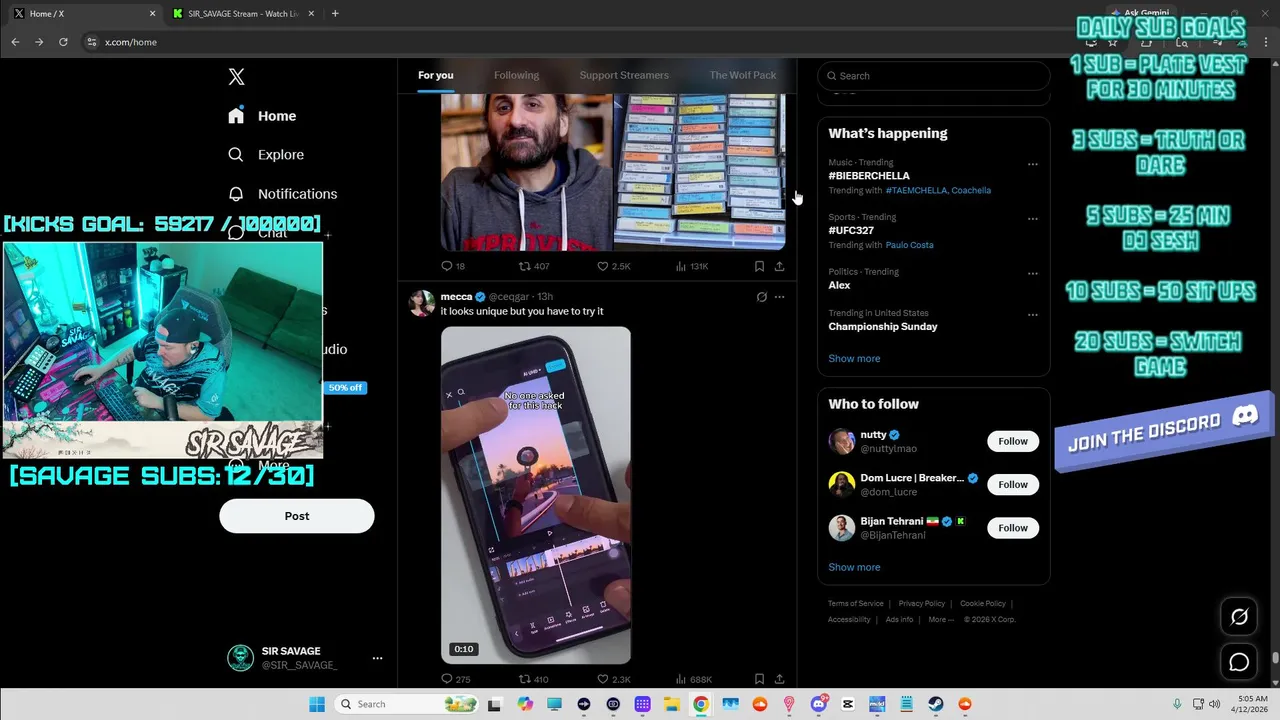Repost the tweet with 407 reposts
The image size is (1280, 720).
coord(533,266)
